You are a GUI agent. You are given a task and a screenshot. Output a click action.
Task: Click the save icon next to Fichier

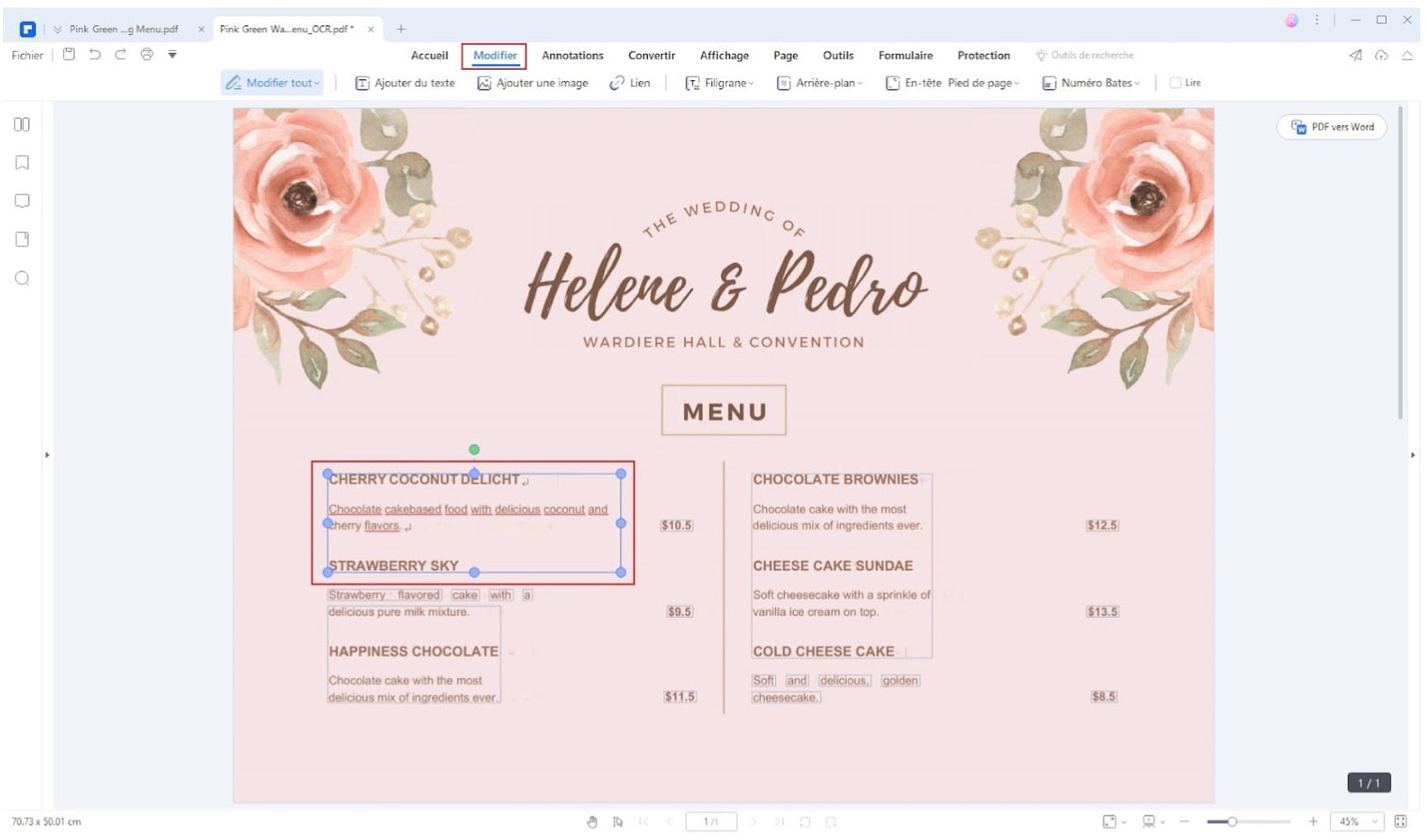tap(69, 55)
